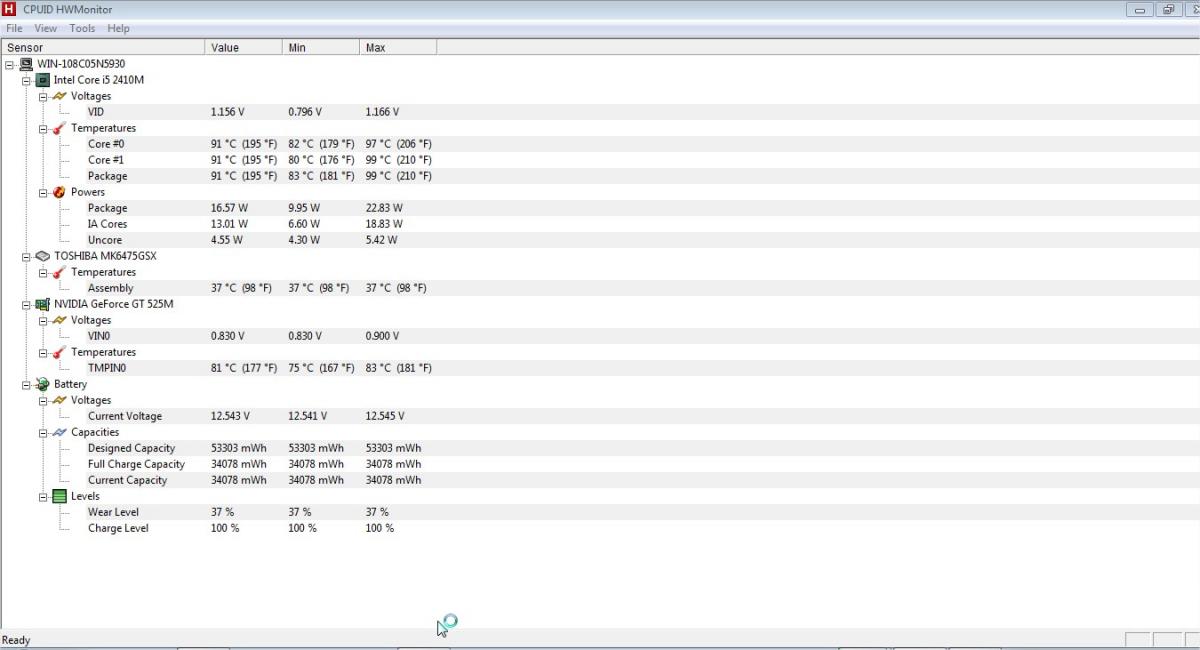The height and width of the screenshot is (650, 1200).
Task: Click the hard drive icon for TOSHIBA MK6475GSX
Action: 43,256
